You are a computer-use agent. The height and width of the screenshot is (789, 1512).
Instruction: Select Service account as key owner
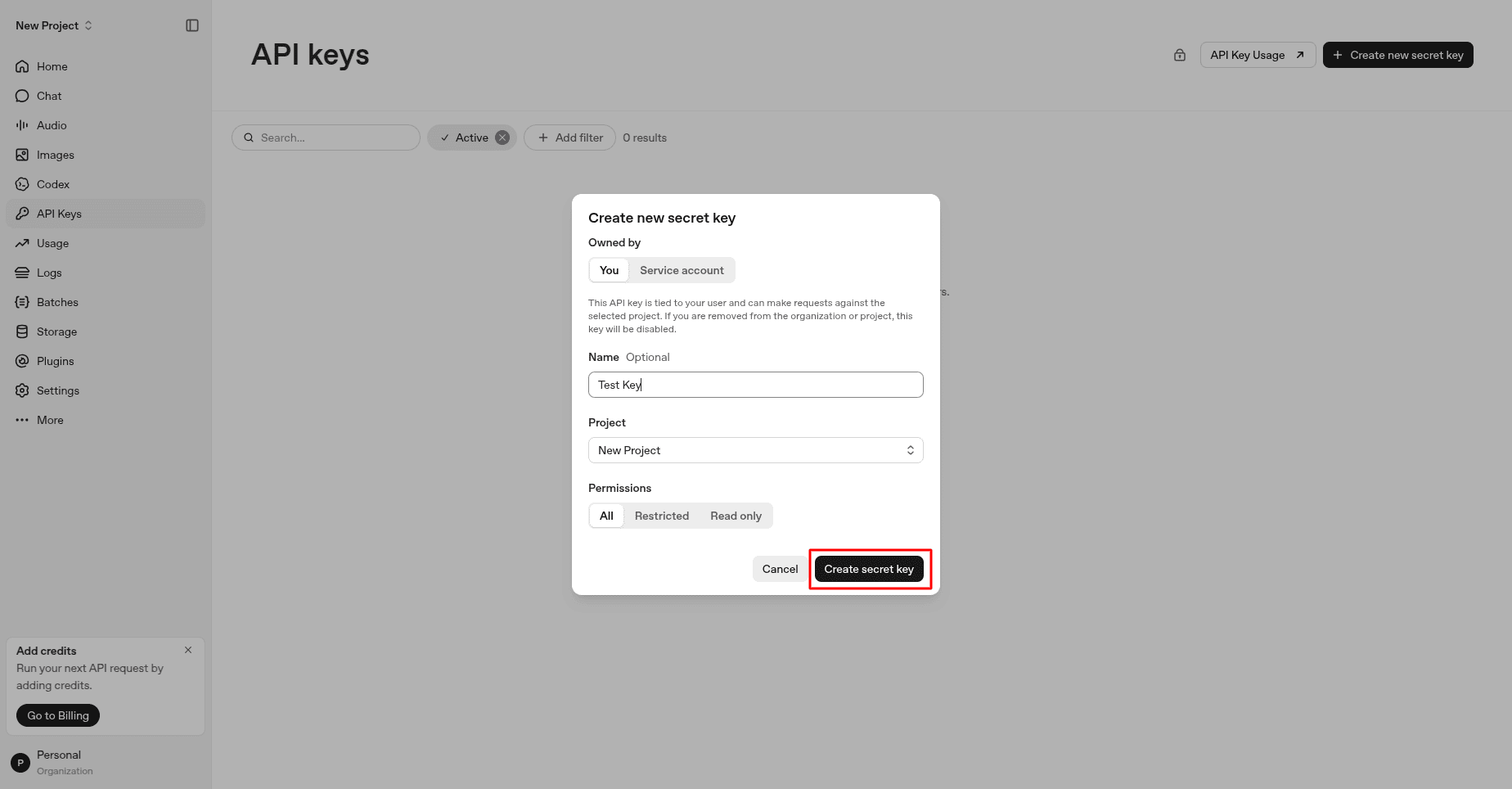(682, 270)
